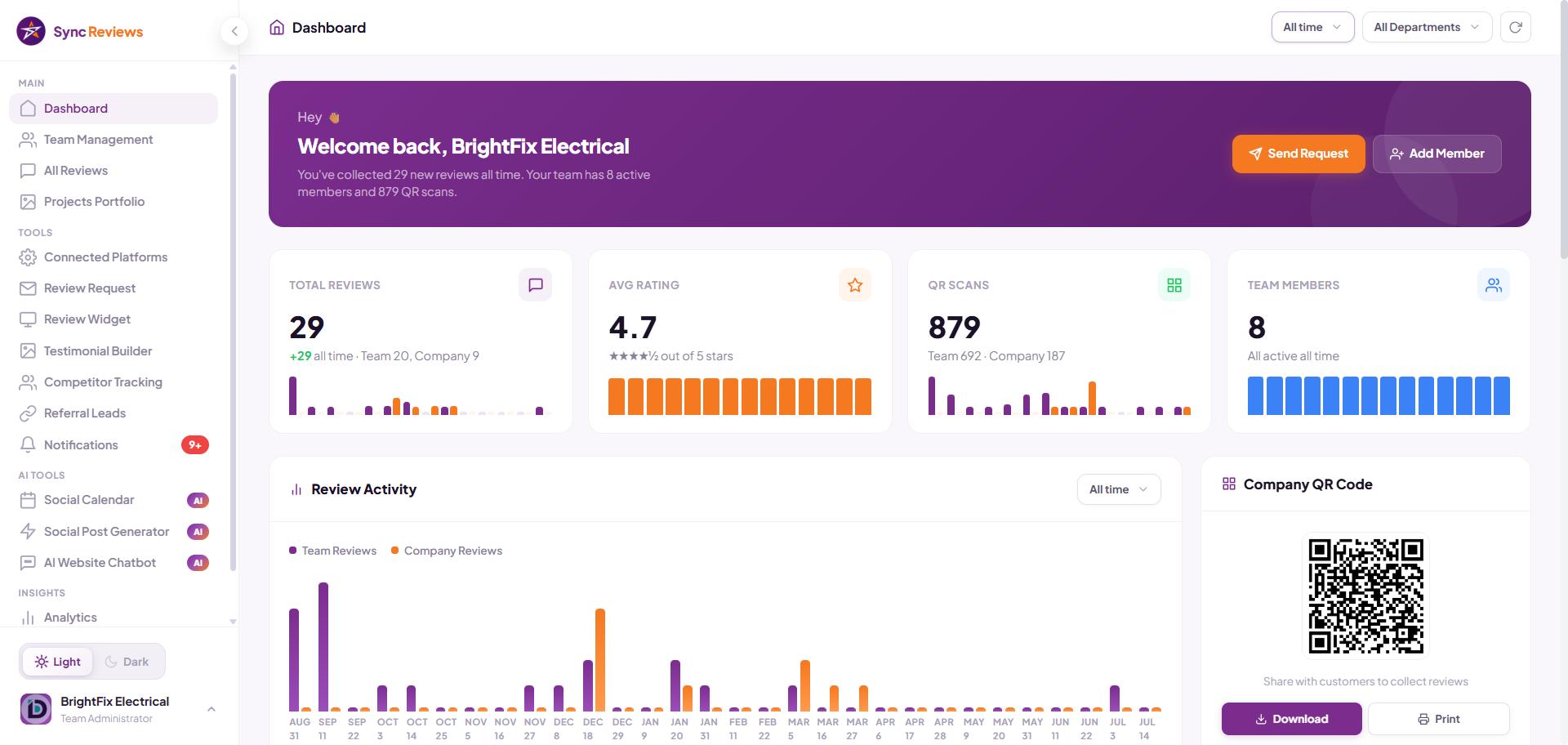
Task: Click the Projects Portfolio image icon
Action: (28, 202)
